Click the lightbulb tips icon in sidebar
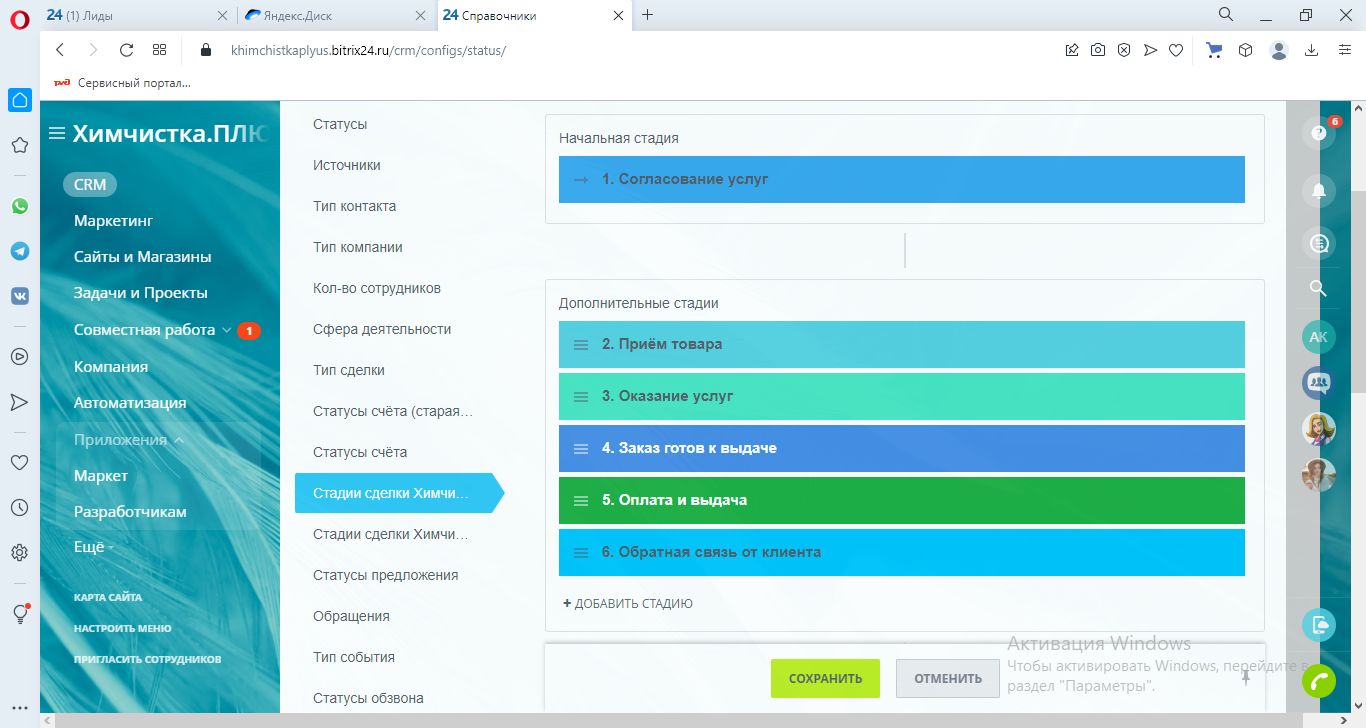 click(20, 614)
